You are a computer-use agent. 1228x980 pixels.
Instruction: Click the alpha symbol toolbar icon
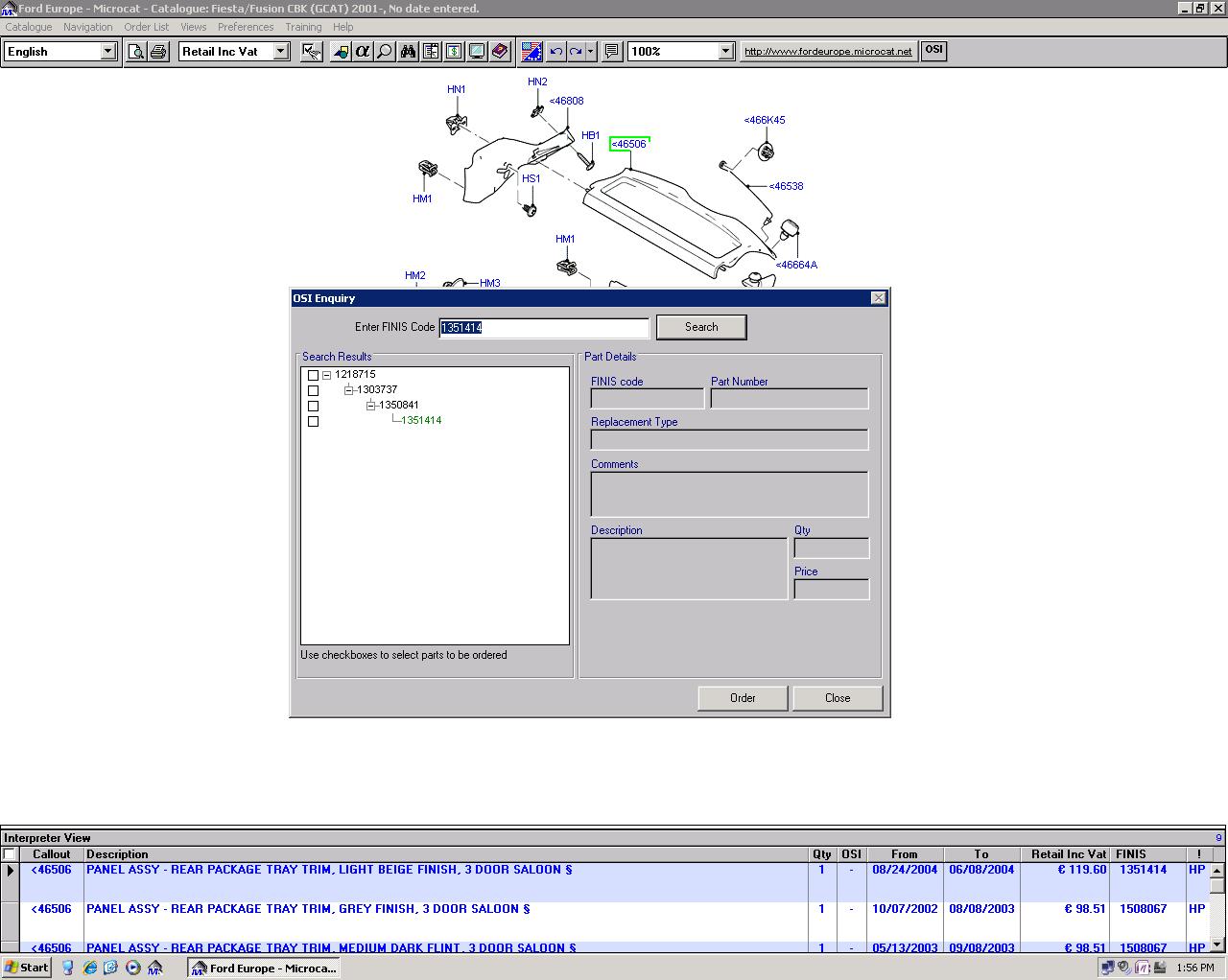tap(363, 52)
